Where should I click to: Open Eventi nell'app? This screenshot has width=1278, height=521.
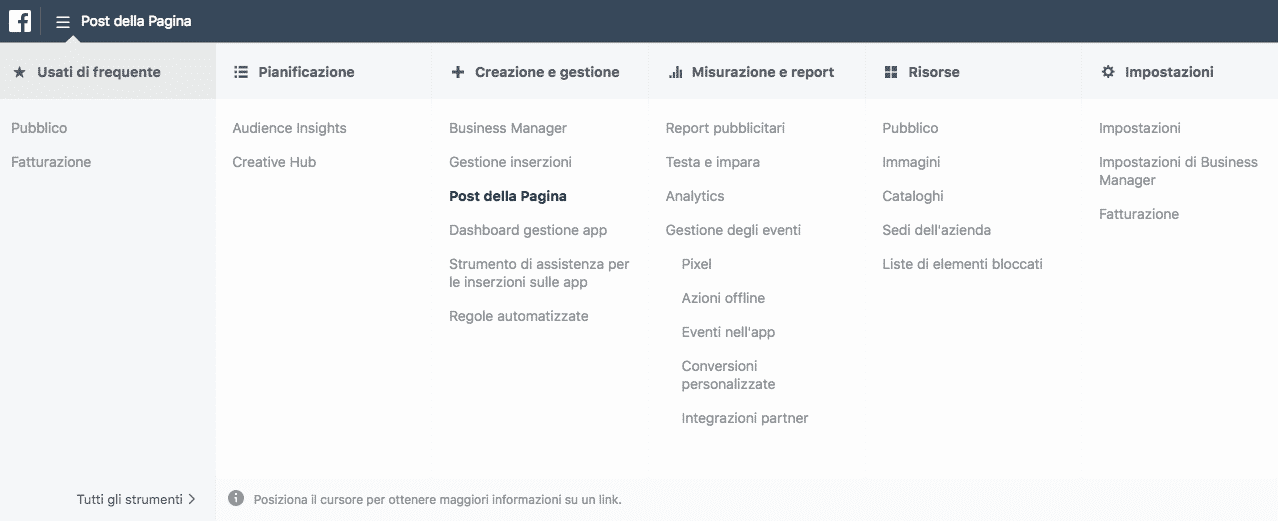point(728,332)
